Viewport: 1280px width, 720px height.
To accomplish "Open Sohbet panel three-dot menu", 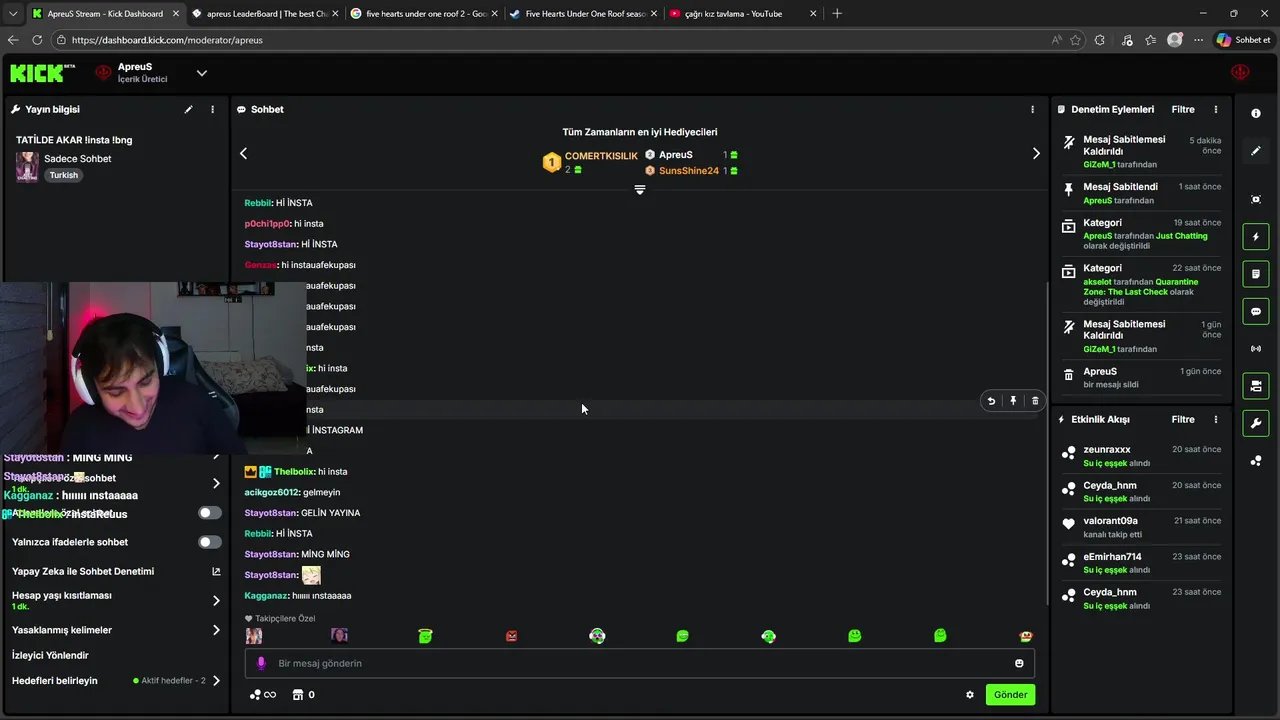I will point(1032,109).
